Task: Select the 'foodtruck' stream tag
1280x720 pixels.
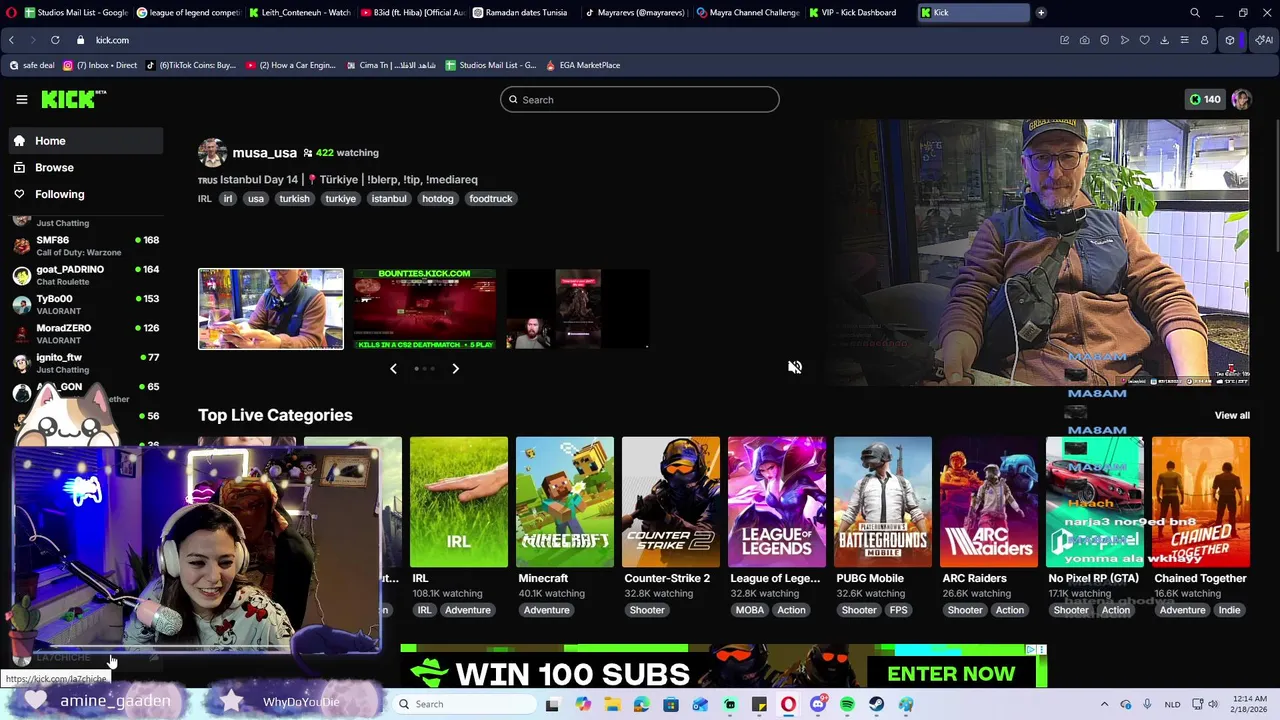Action: (x=491, y=198)
